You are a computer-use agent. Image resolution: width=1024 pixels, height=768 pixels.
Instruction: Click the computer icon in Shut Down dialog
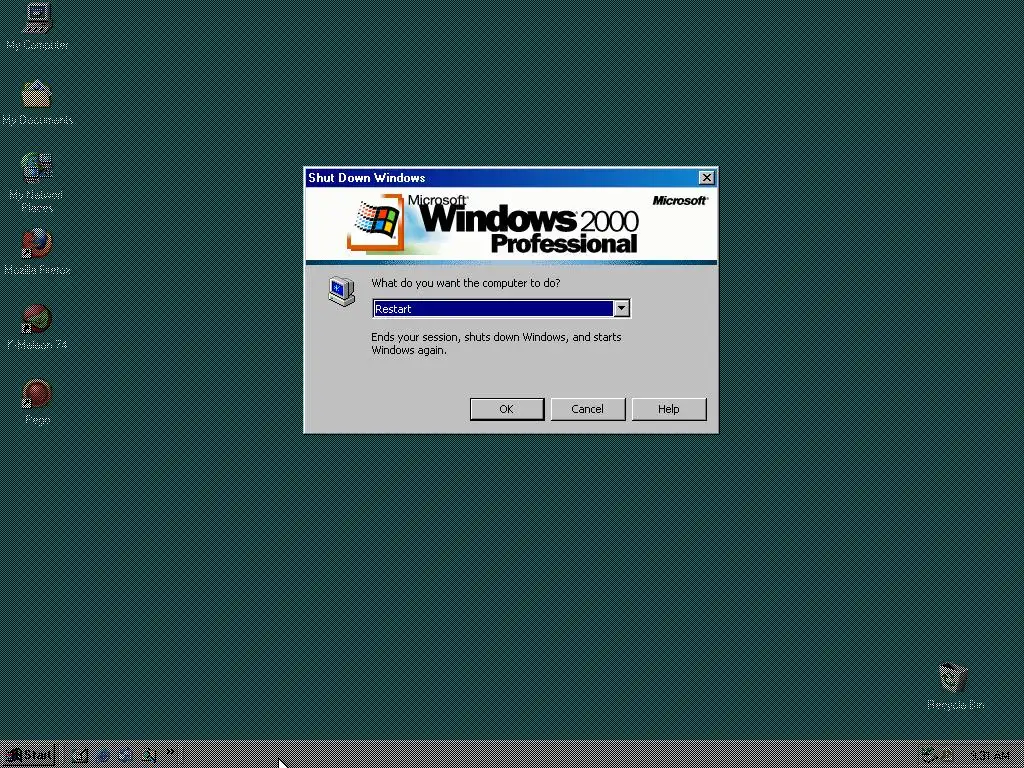[341, 291]
